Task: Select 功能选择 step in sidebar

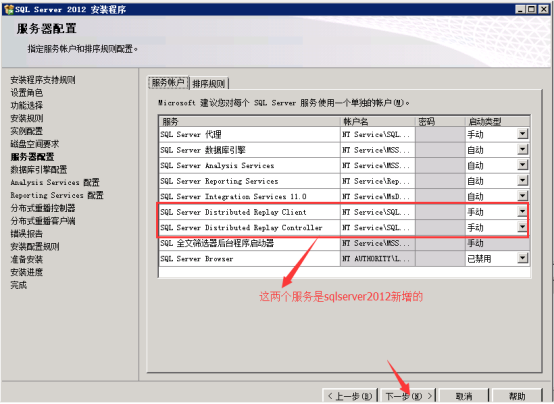Action: click(27, 105)
